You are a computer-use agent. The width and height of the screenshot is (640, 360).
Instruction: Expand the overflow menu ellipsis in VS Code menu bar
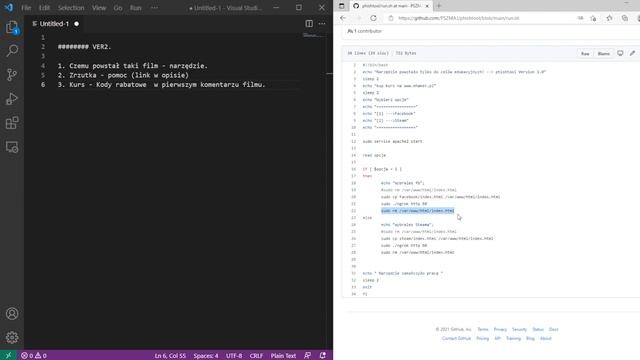[x=154, y=8]
